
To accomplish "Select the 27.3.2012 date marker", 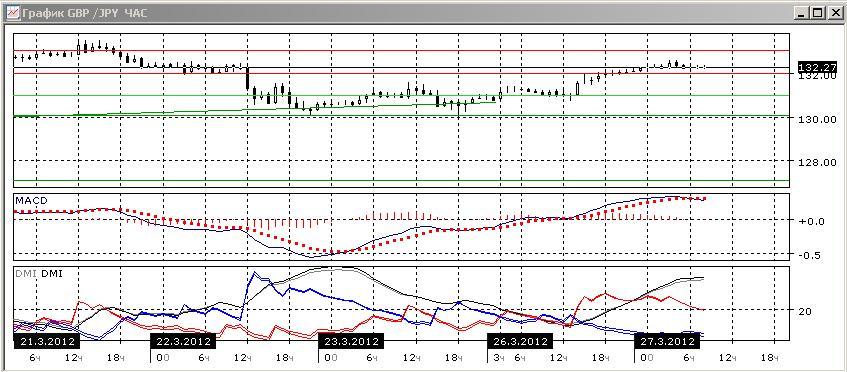I will pos(667,341).
